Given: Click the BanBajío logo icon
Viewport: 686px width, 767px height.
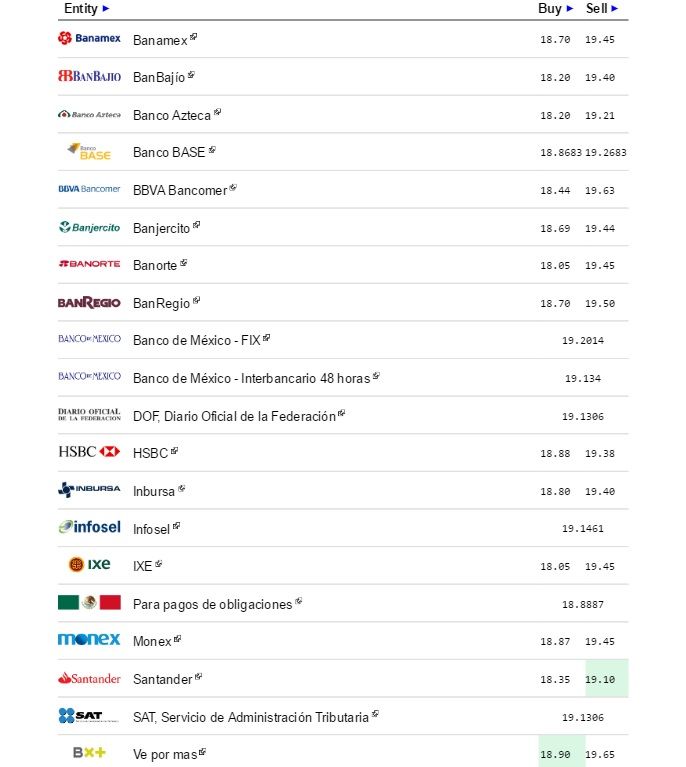Looking at the screenshot, I should 89,76.
